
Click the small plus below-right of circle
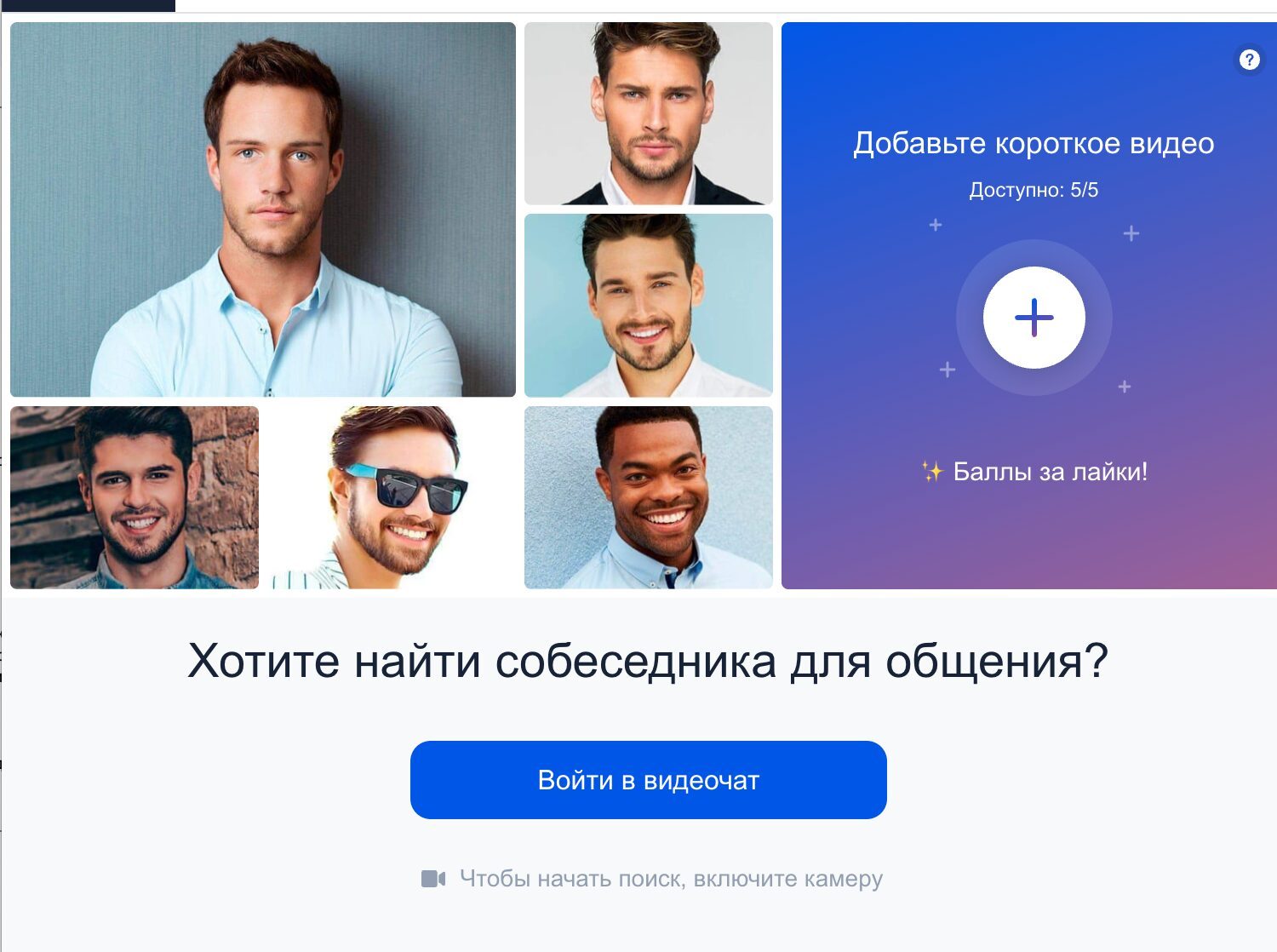(x=1125, y=387)
